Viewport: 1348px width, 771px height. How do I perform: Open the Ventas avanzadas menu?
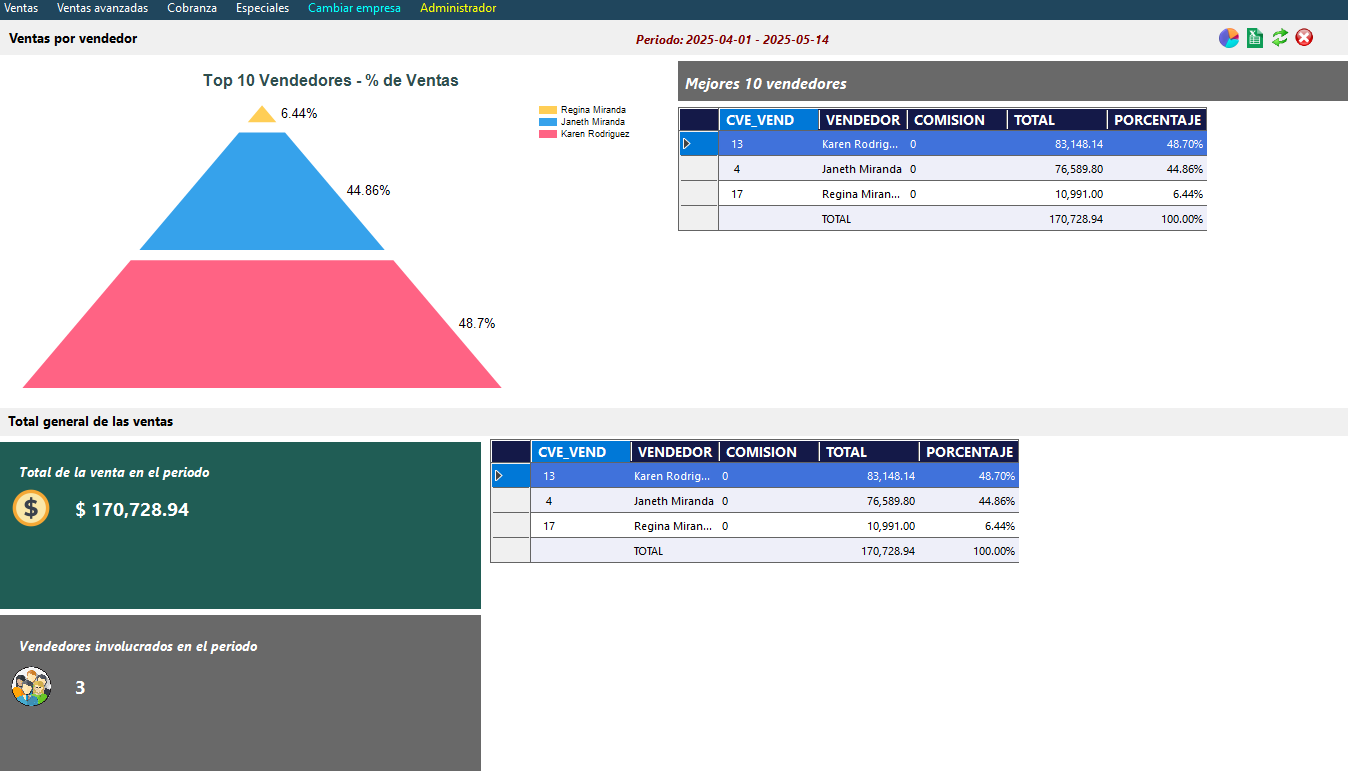[102, 8]
